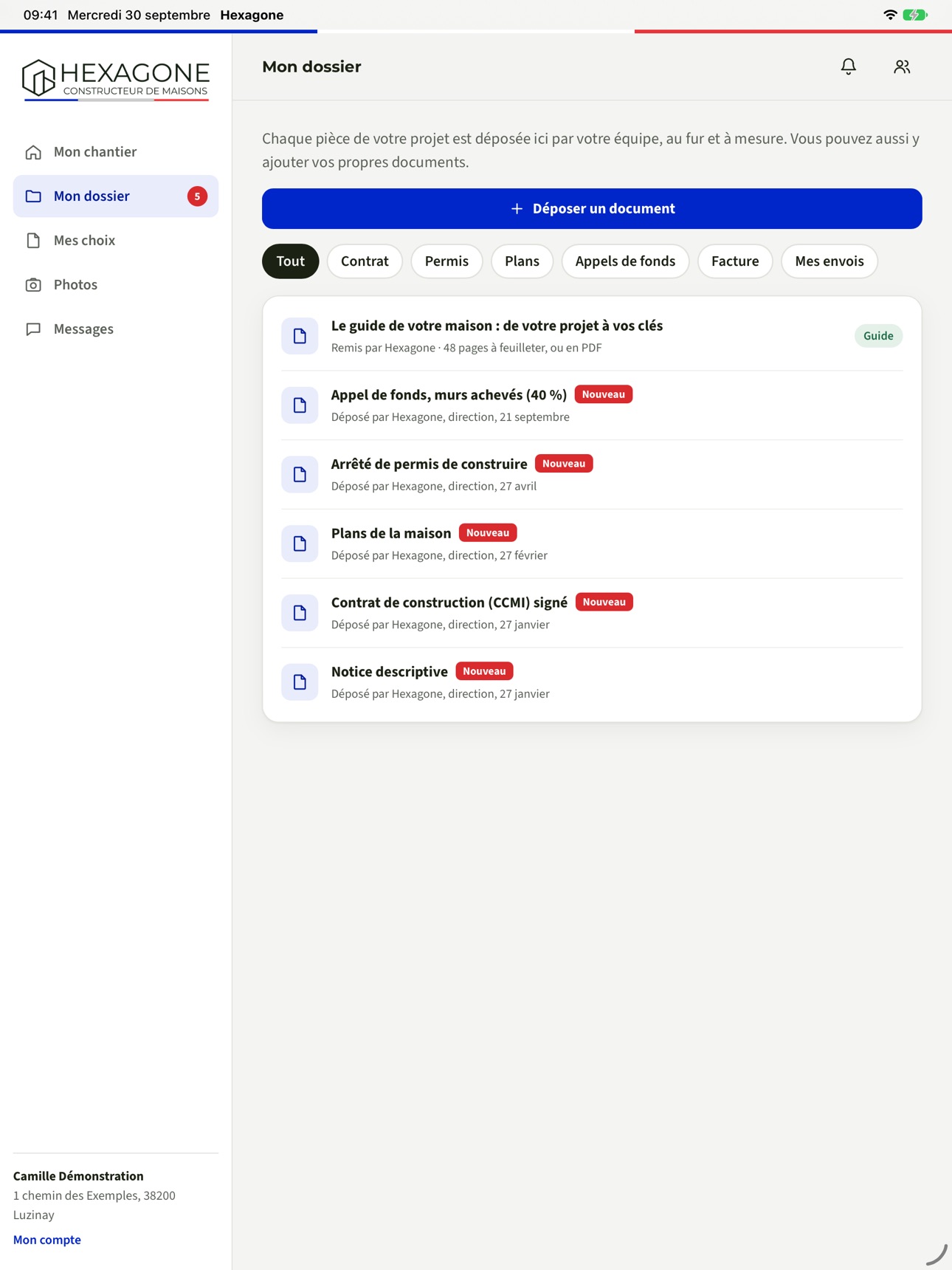Click the Nouveau badge on Notice descriptive
The height and width of the screenshot is (1270, 952).
(x=484, y=671)
